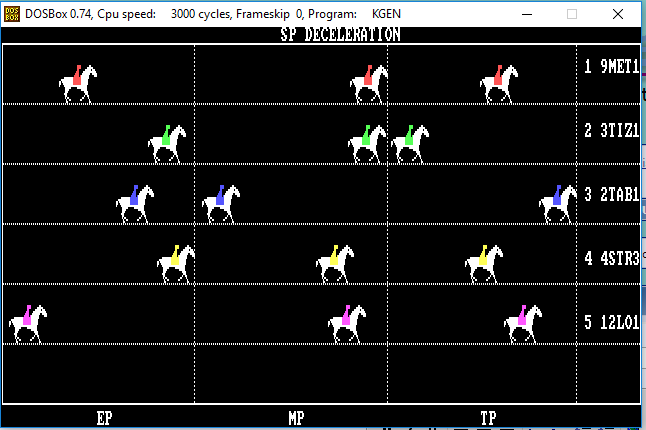Click the DOSBox icon in the title bar
Screen dimensions: 646x430
click(12, 14)
